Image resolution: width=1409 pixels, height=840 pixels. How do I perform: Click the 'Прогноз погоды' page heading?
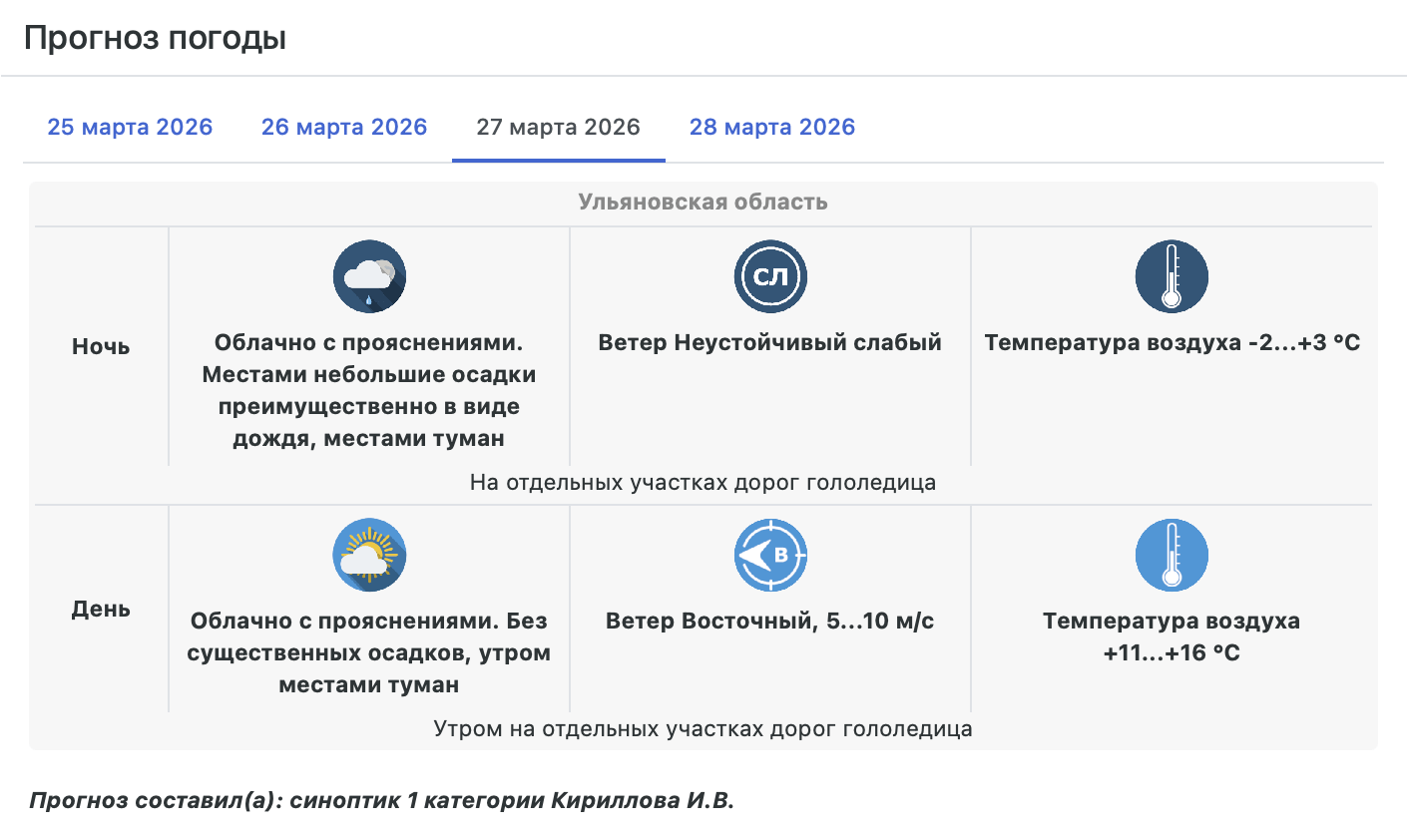coord(155,38)
